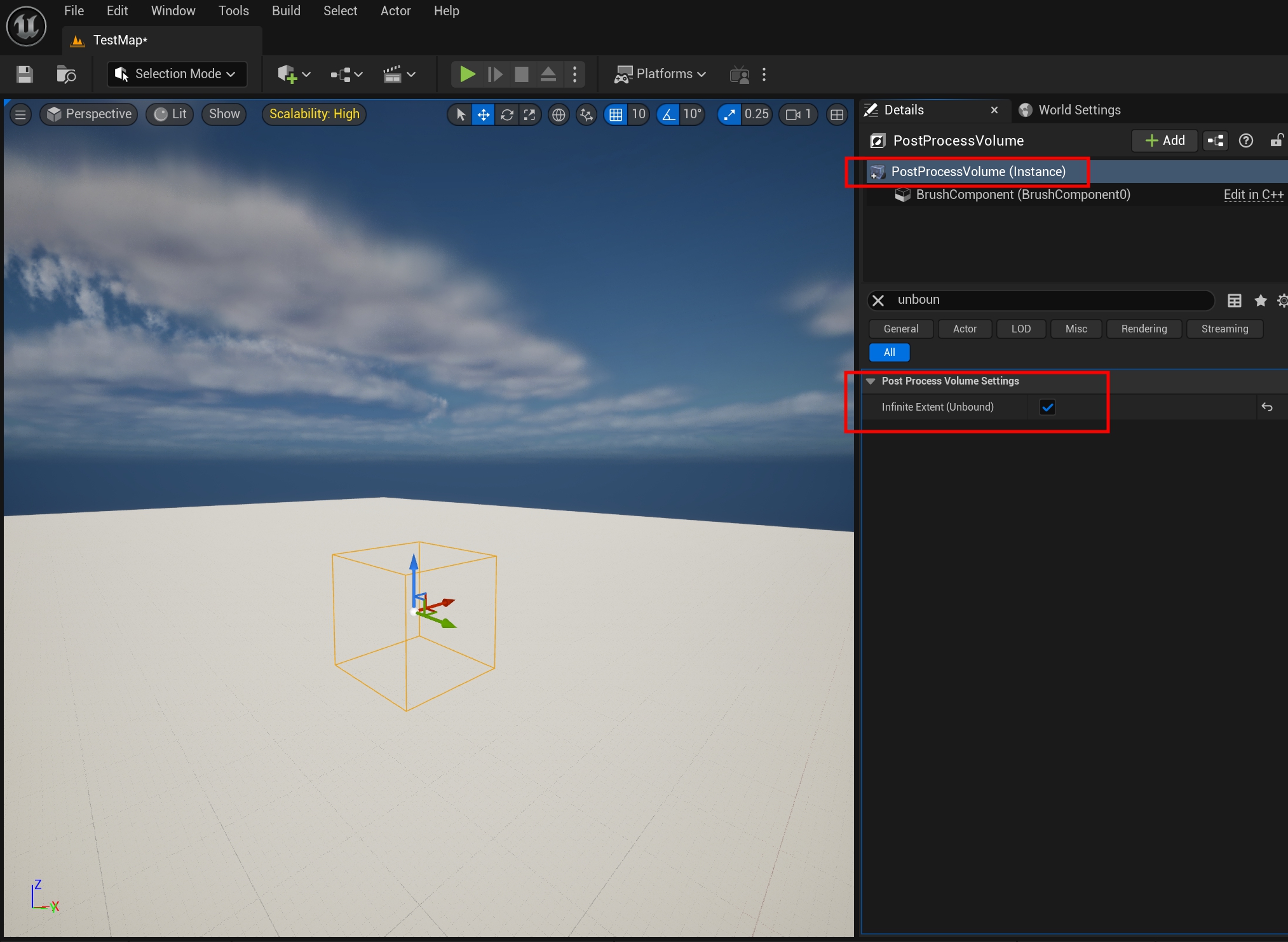Screen dimensions: 1288x942
Task: Click the favorites star icon in Details
Action: 1261,301
